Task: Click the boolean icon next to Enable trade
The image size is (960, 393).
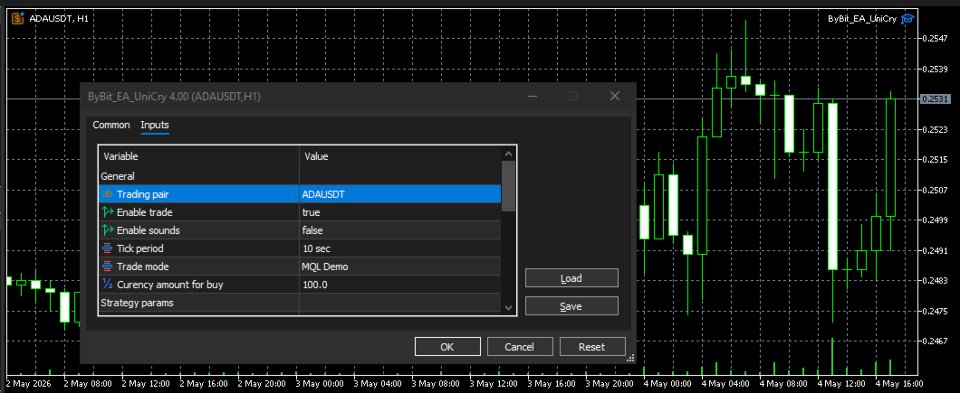Action: click(x=108, y=212)
